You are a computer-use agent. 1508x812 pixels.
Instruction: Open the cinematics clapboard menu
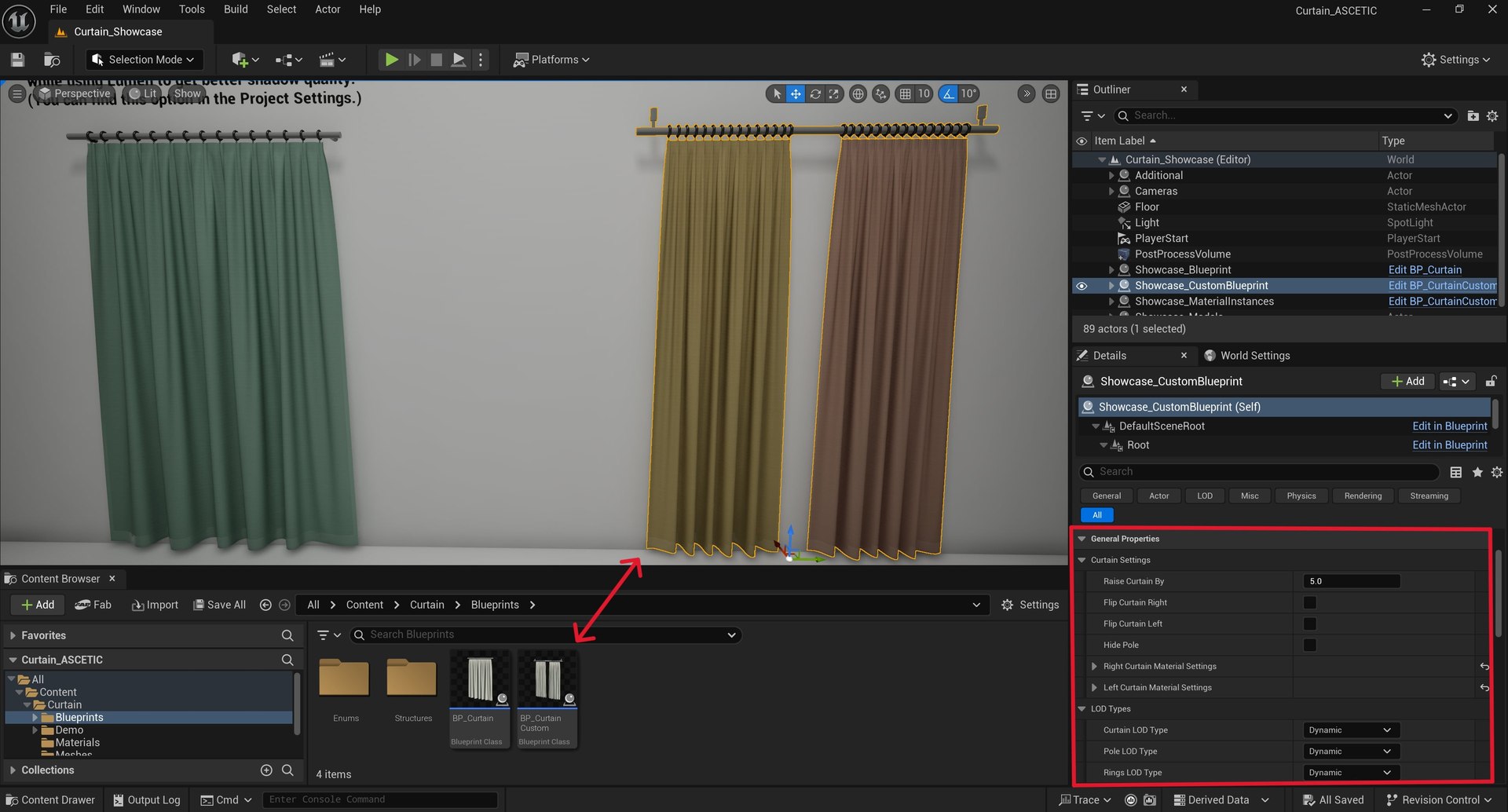tap(331, 60)
